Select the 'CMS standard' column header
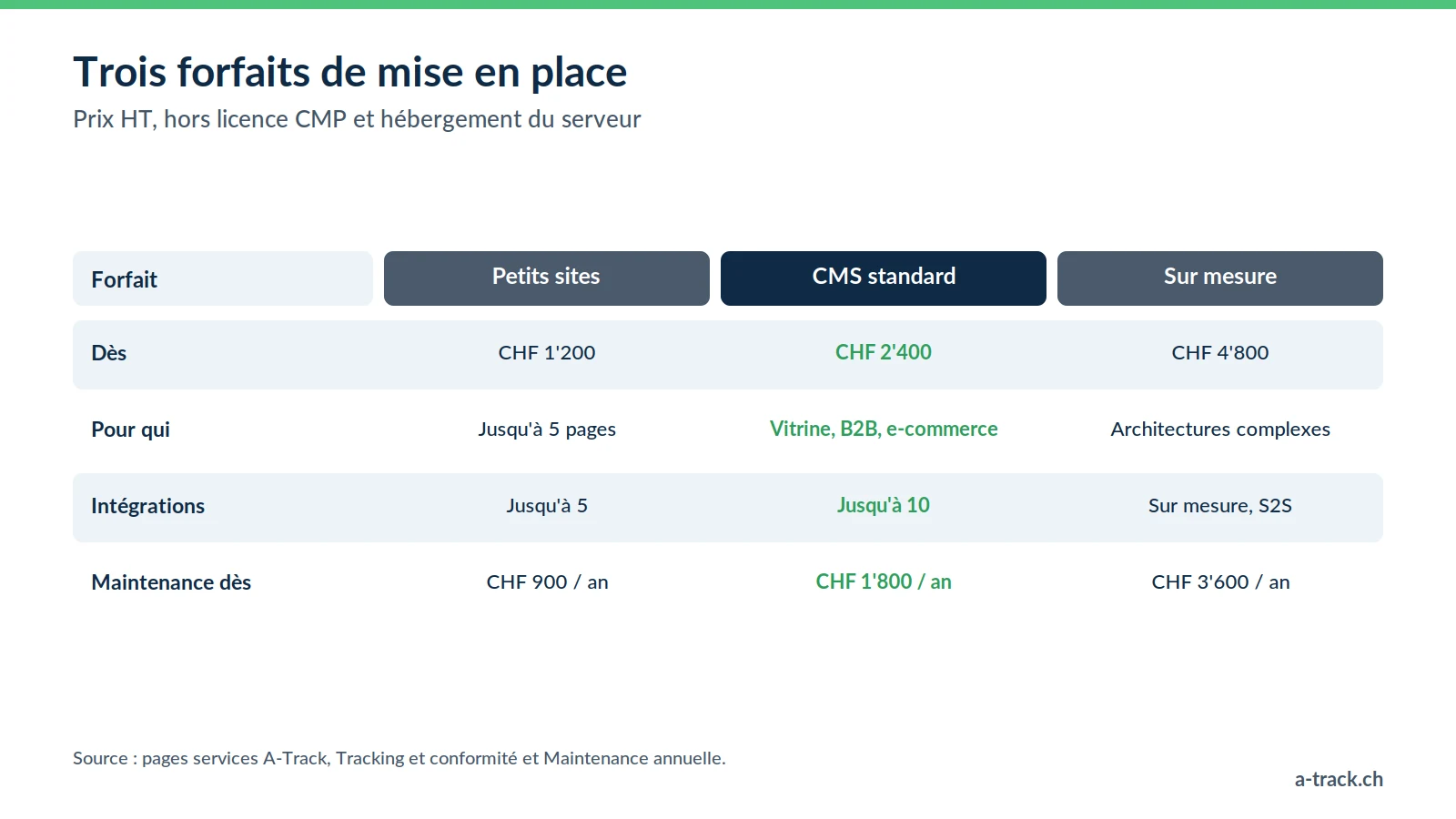This screenshot has width=1456, height=819. [x=884, y=278]
